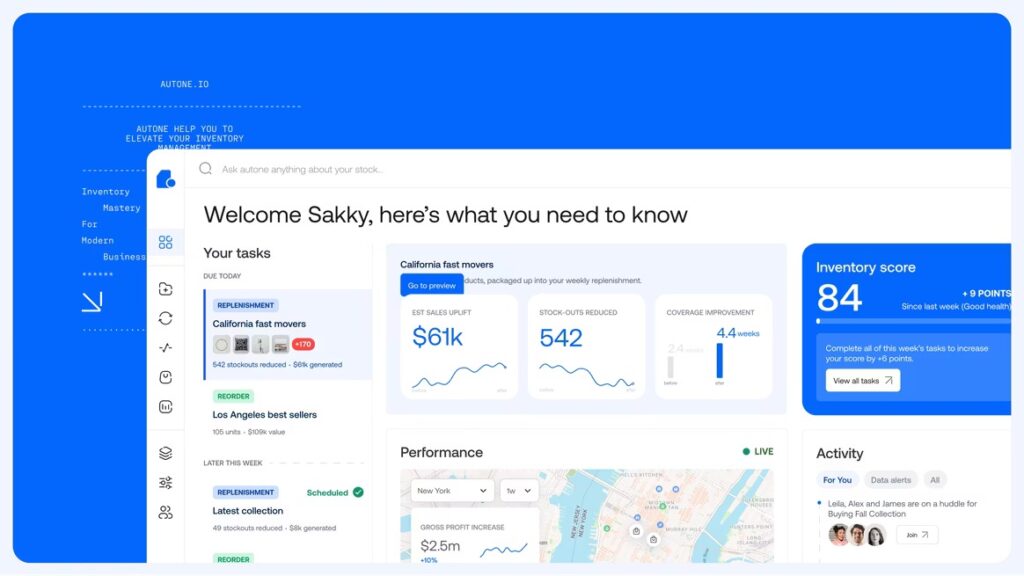Image resolution: width=1024 pixels, height=576 pixels.
Task: Open the stacked layers icon in sidebar
Action: pos(166,453)
